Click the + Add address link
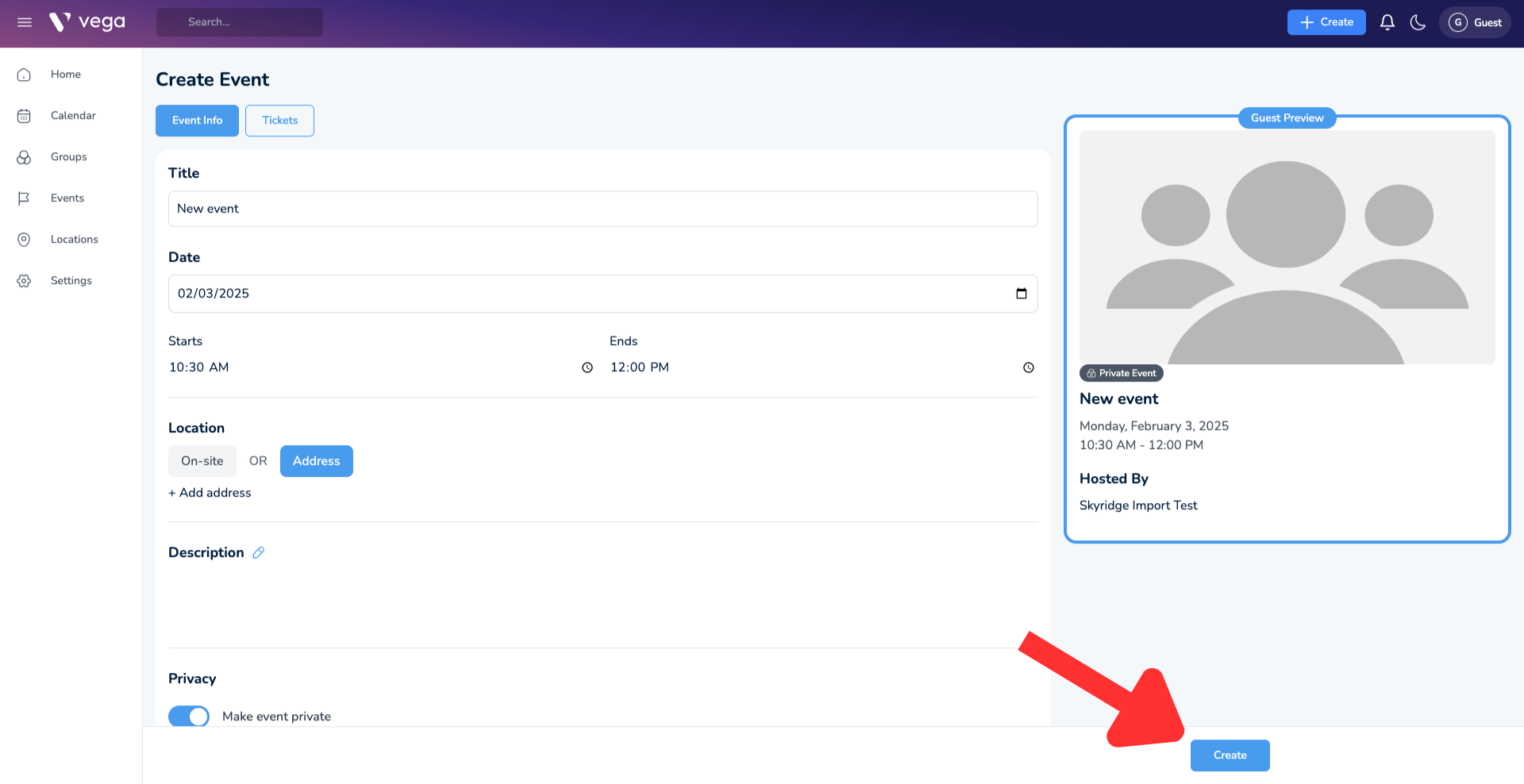The height and width of the screenshot is (784, 1524). 210,493
